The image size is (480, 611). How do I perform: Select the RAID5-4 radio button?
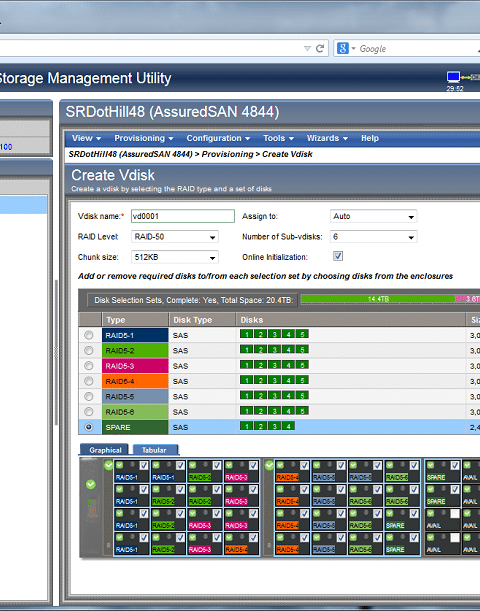tap(89, 381)
